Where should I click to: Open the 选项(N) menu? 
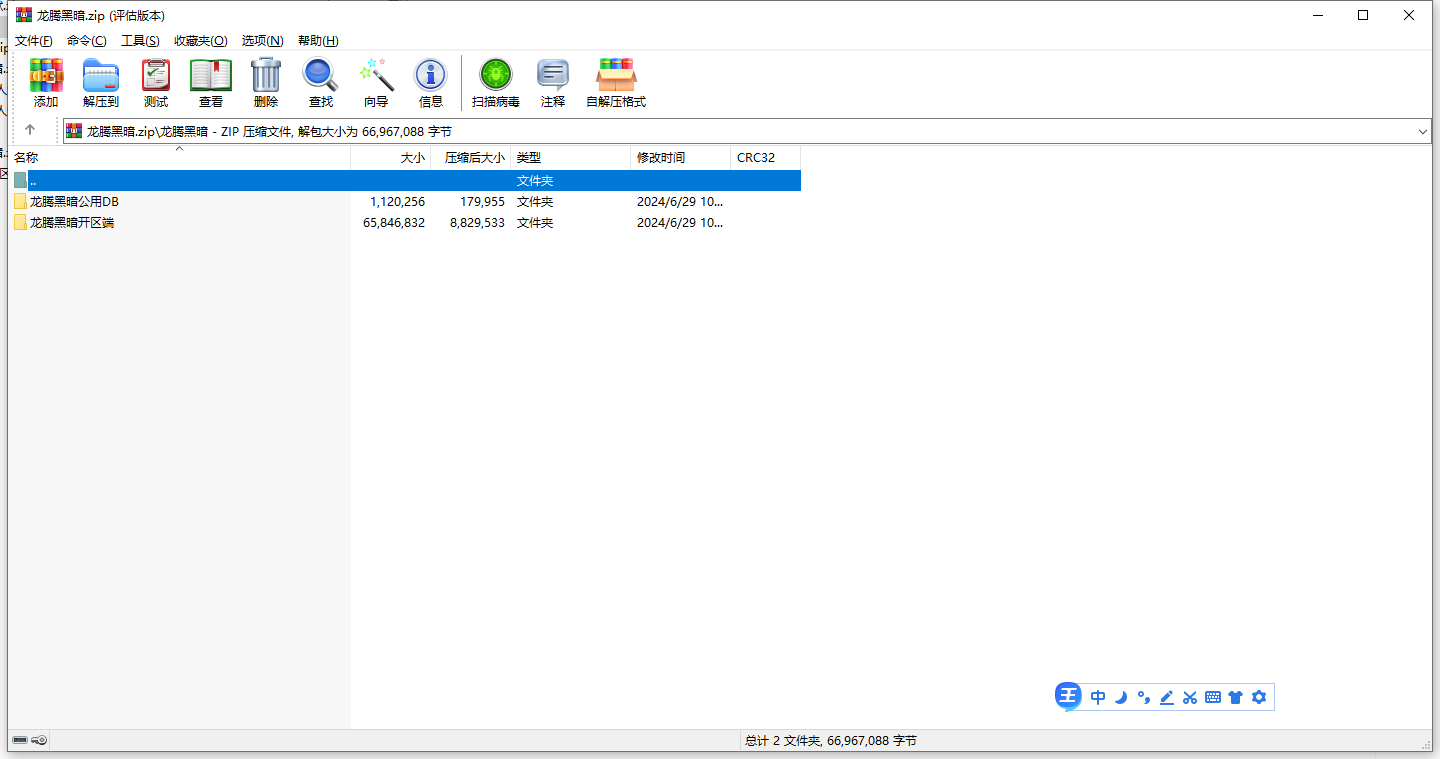tap(262, 41)
